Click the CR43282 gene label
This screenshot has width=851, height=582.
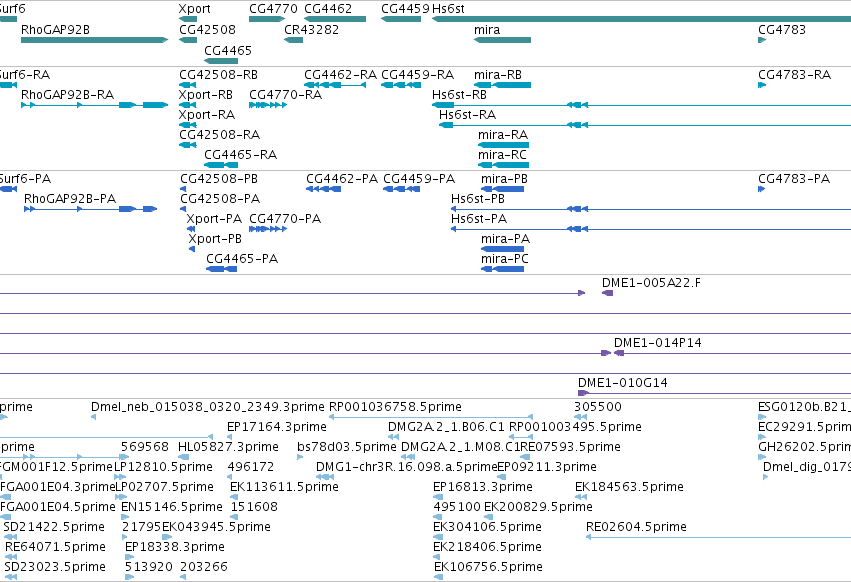click(x=312, y=30)
